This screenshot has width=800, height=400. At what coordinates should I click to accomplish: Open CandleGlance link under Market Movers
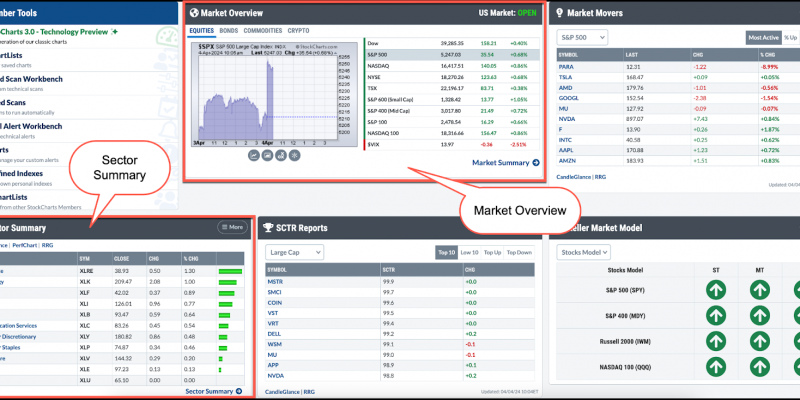(x=574, y=177)
